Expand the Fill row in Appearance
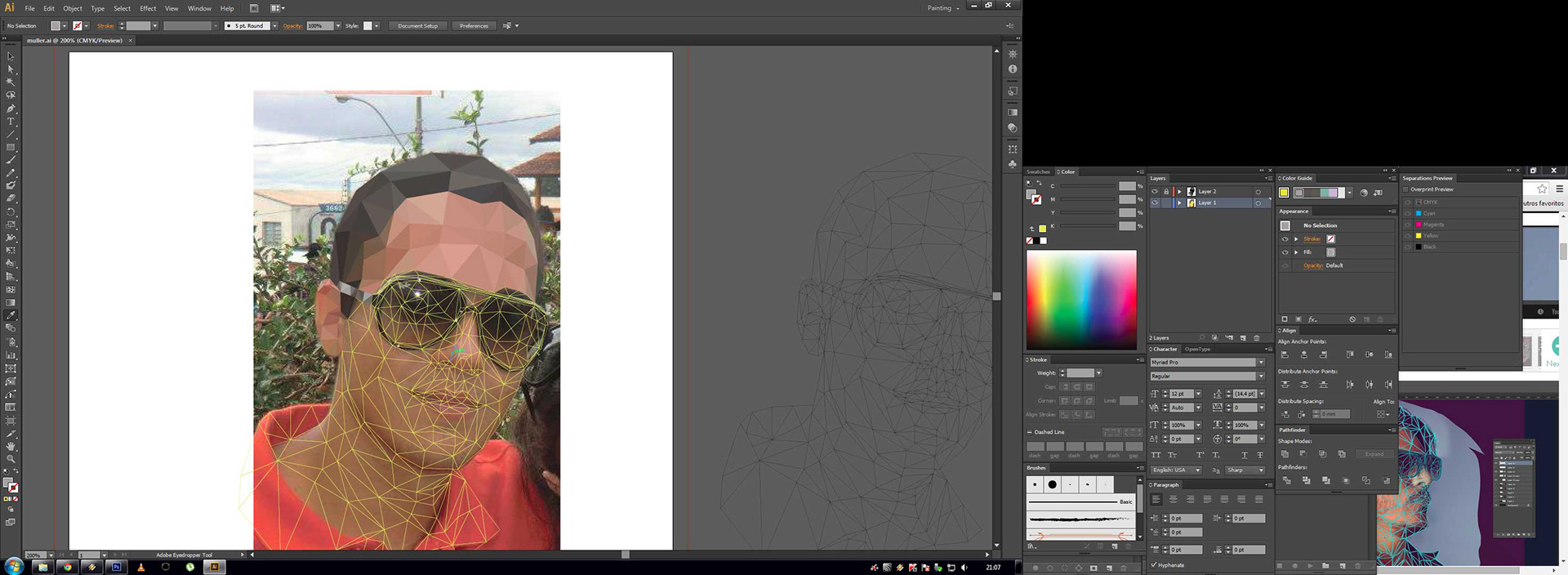 click(1296, 252)
